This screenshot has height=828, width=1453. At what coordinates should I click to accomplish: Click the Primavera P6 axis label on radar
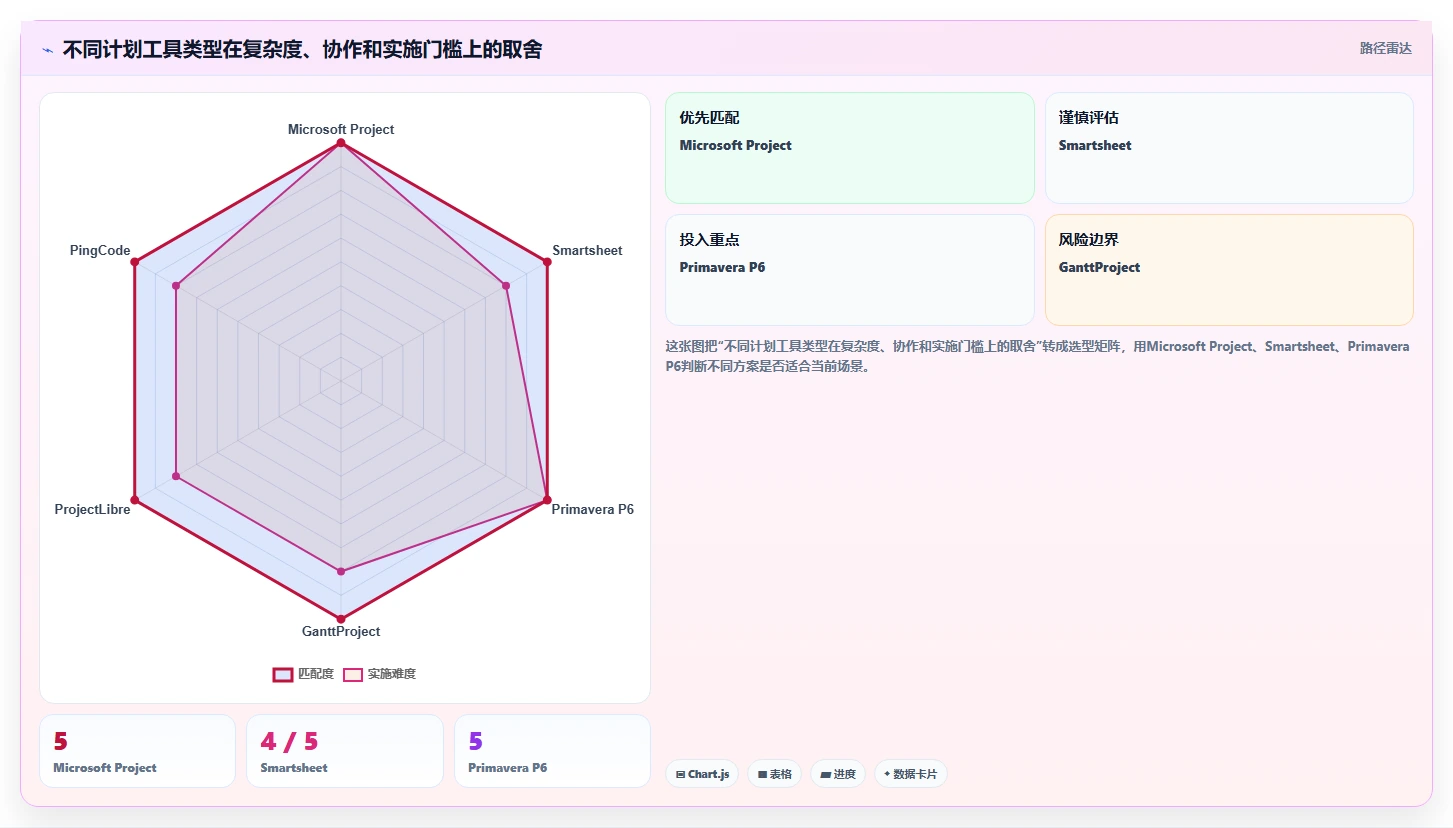(x=593, y=509)
